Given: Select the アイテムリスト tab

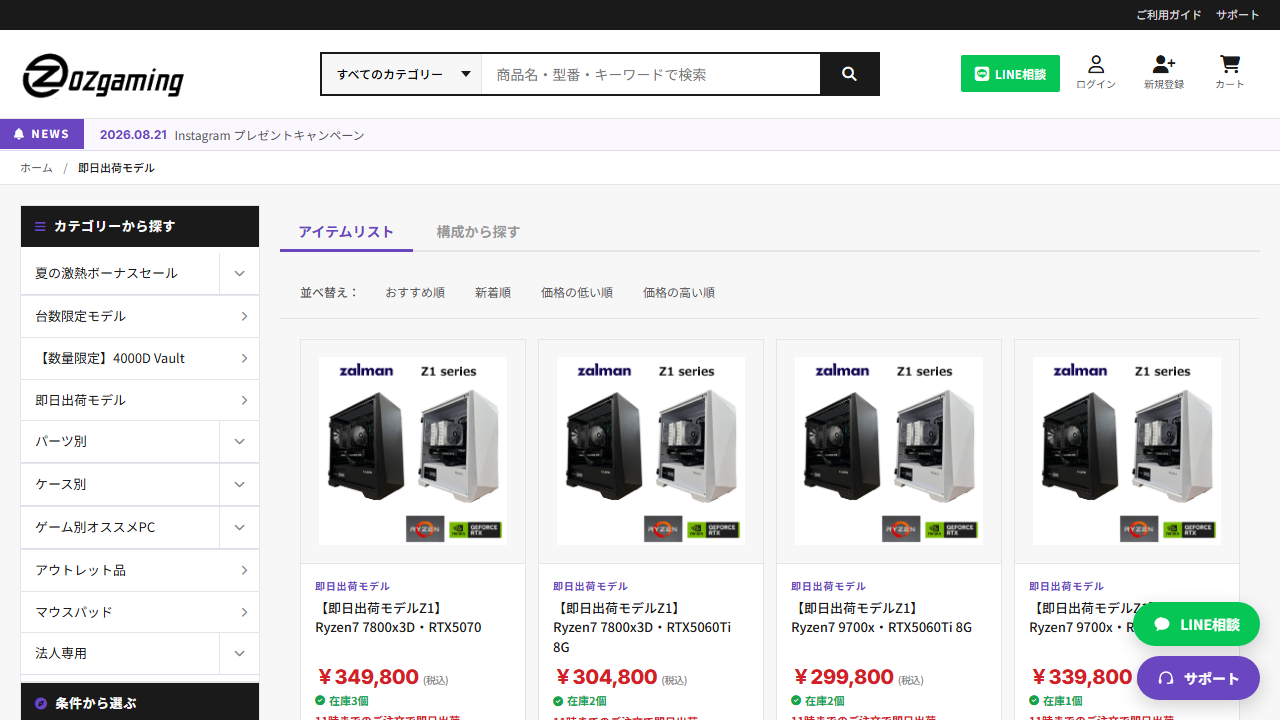Looking at the screenshot, I should tap(346, 231).
